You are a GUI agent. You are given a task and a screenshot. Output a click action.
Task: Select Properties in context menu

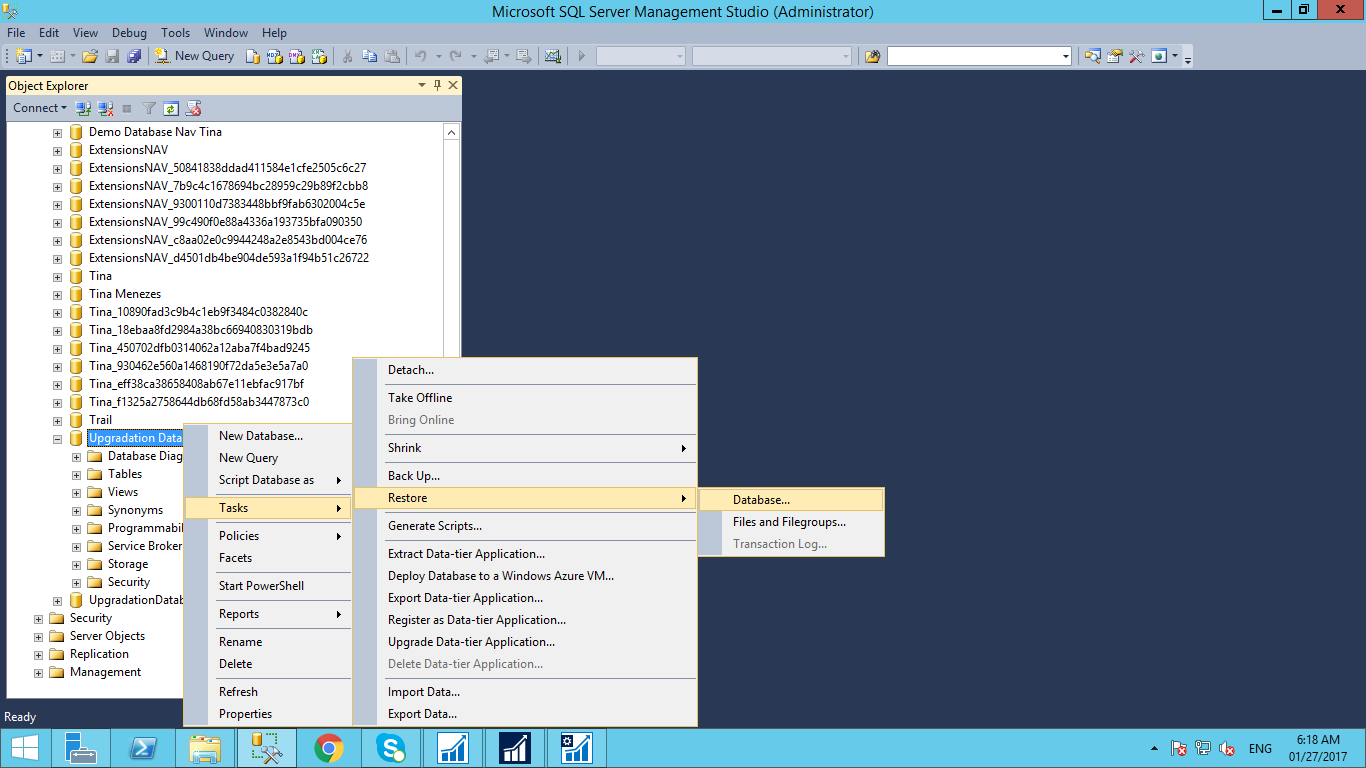[x=268, y=714]
